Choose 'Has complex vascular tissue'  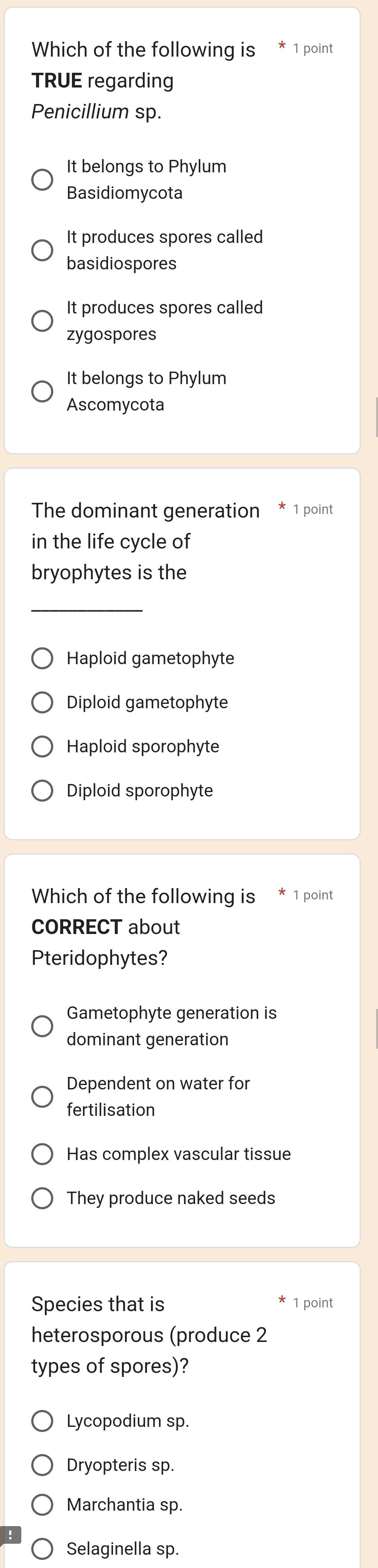pyautogui.click(x=42, y=1153)
